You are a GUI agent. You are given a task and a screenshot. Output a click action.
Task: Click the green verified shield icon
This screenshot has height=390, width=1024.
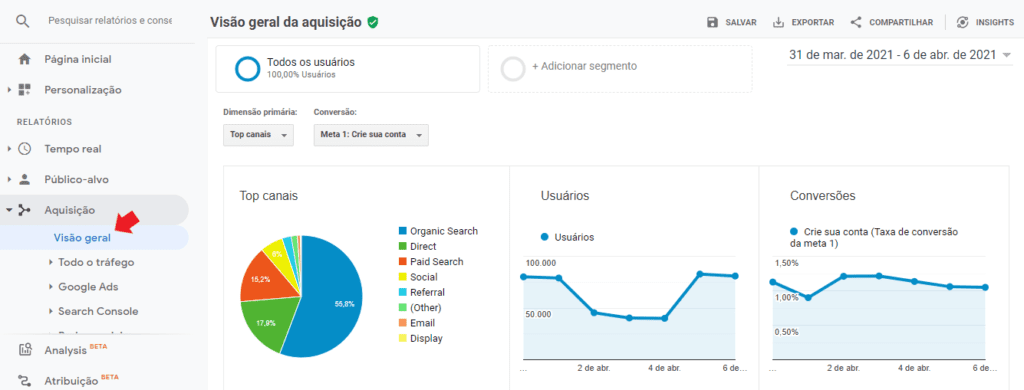(x=373, y=22)
